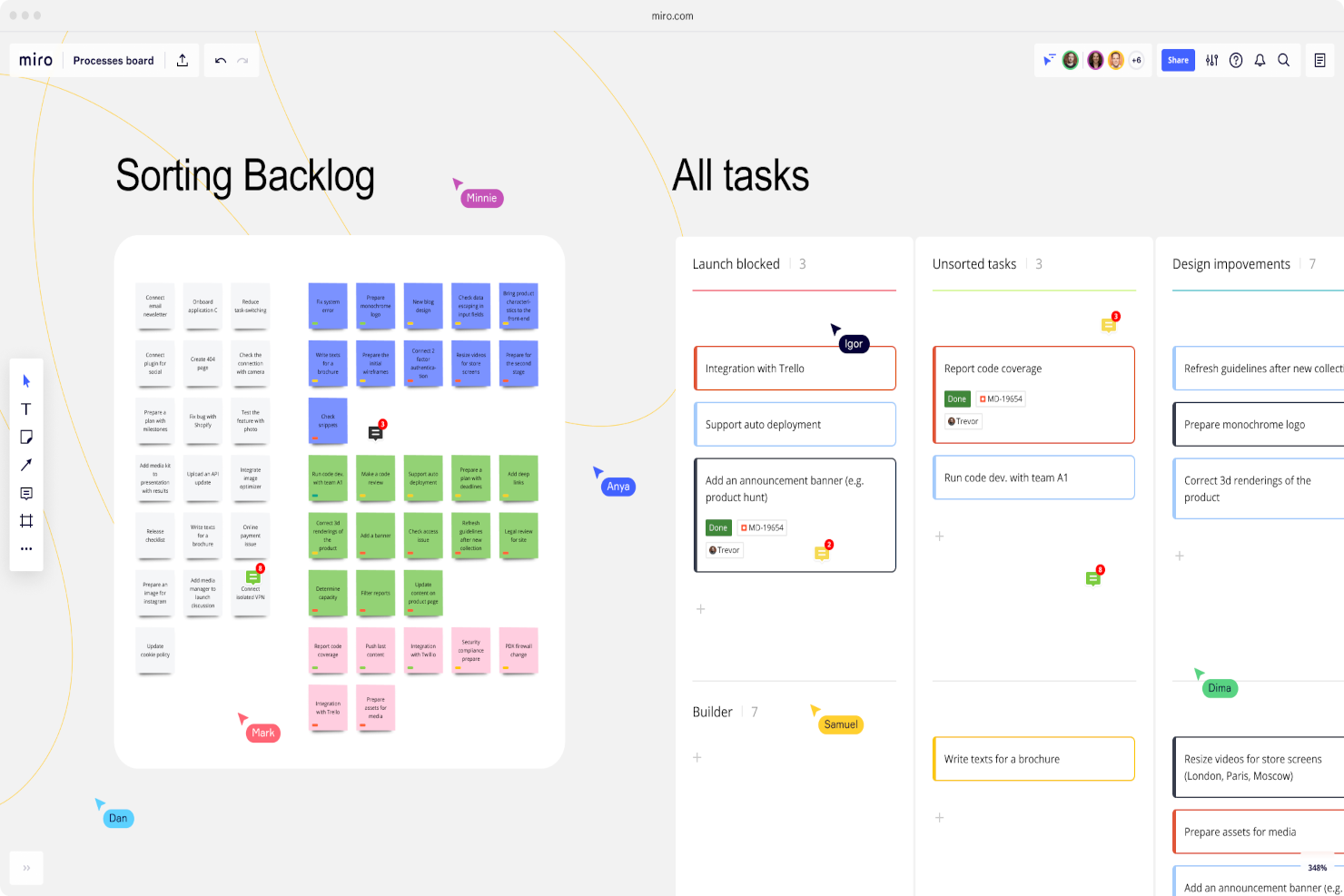Open green comment in Unsorted tasks column
This screenshot has width=1344, height=896.
click(x=1093, y=578)
